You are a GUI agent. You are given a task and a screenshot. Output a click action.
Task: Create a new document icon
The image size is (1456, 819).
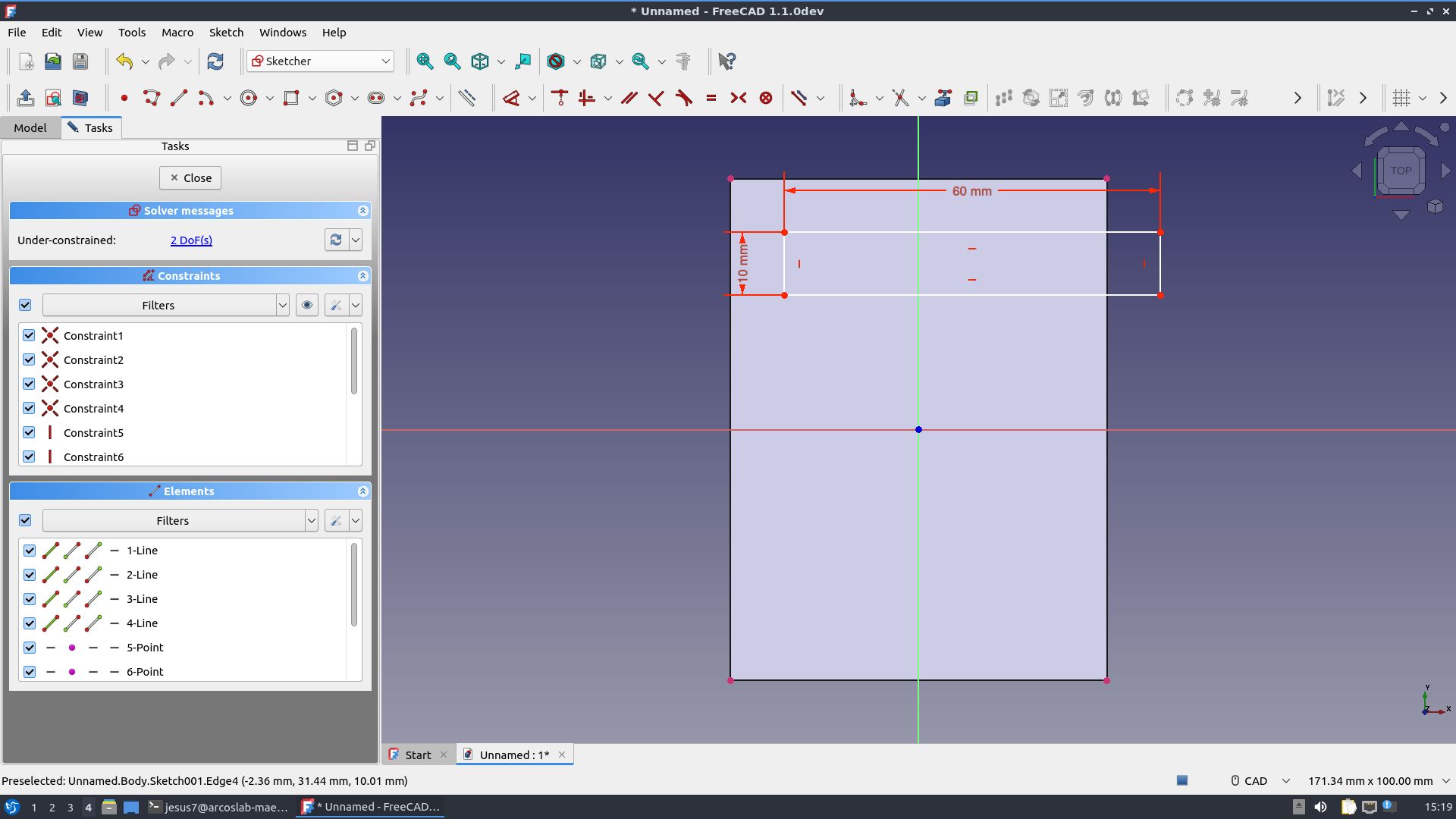click(x=26, y=61)
